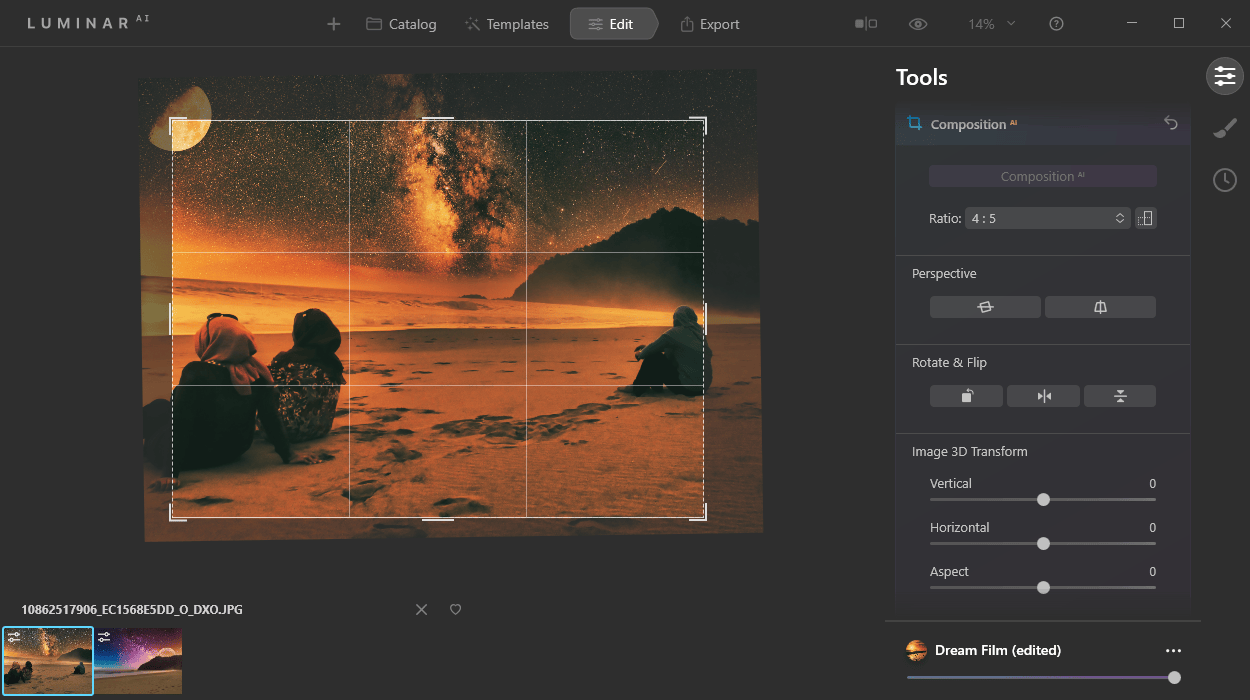This screenshot has height=700, width=1250.
Task: Toggle the before/after compare view
Action: coord(866,24)
